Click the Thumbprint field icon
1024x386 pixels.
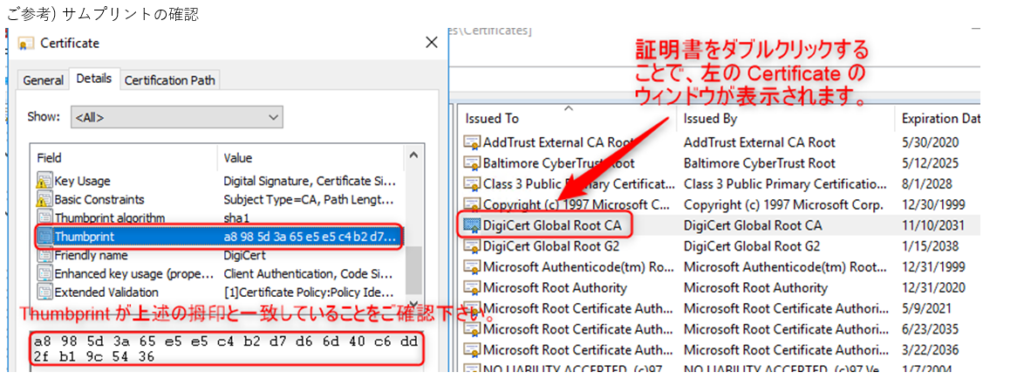[44, 236]
